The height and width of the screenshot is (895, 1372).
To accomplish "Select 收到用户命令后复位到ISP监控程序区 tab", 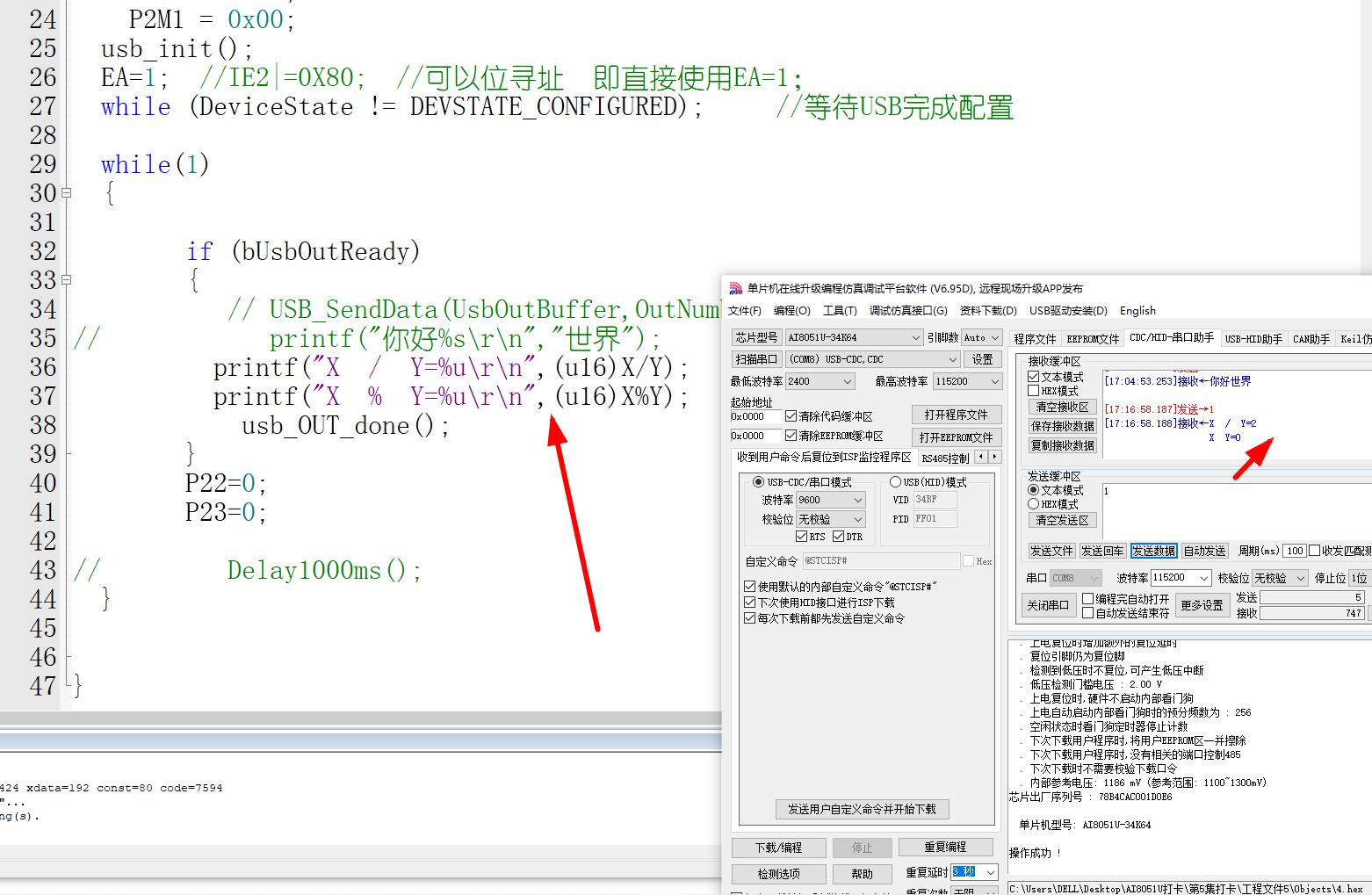I will tap(824, 457).
